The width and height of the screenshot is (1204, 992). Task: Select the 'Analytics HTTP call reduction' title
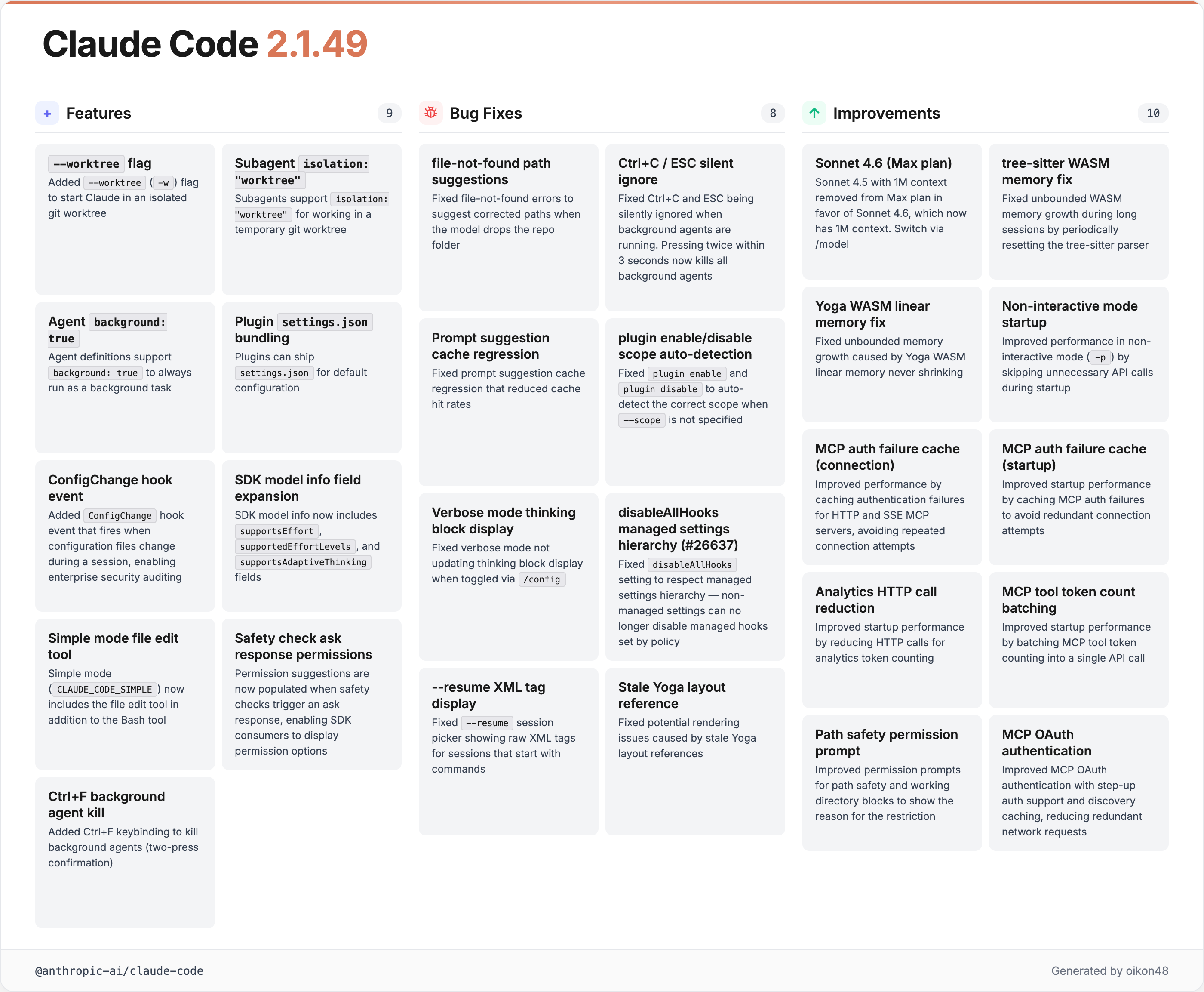pos(876,600)
